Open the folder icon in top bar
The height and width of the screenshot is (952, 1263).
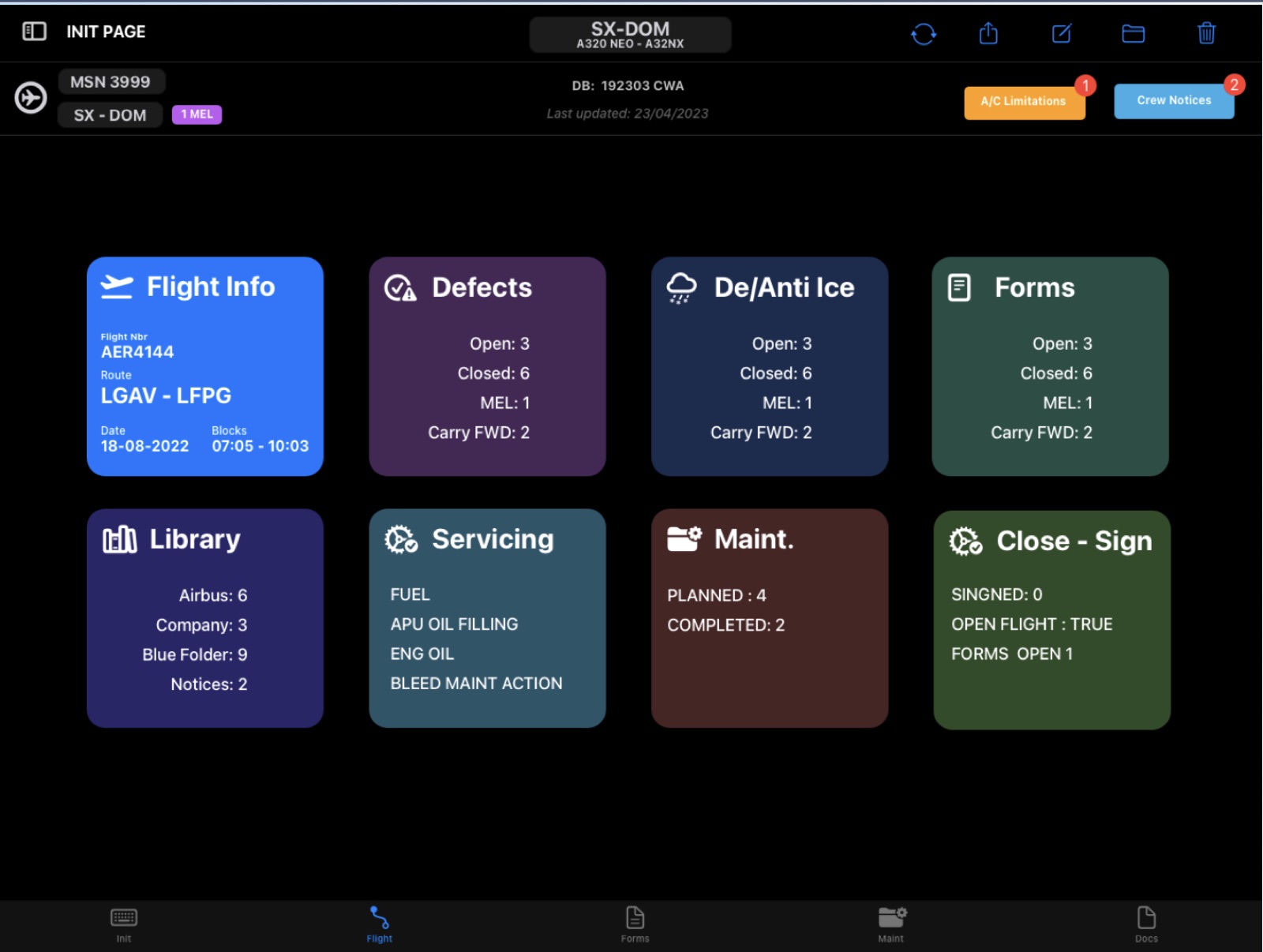(1134, 33)
